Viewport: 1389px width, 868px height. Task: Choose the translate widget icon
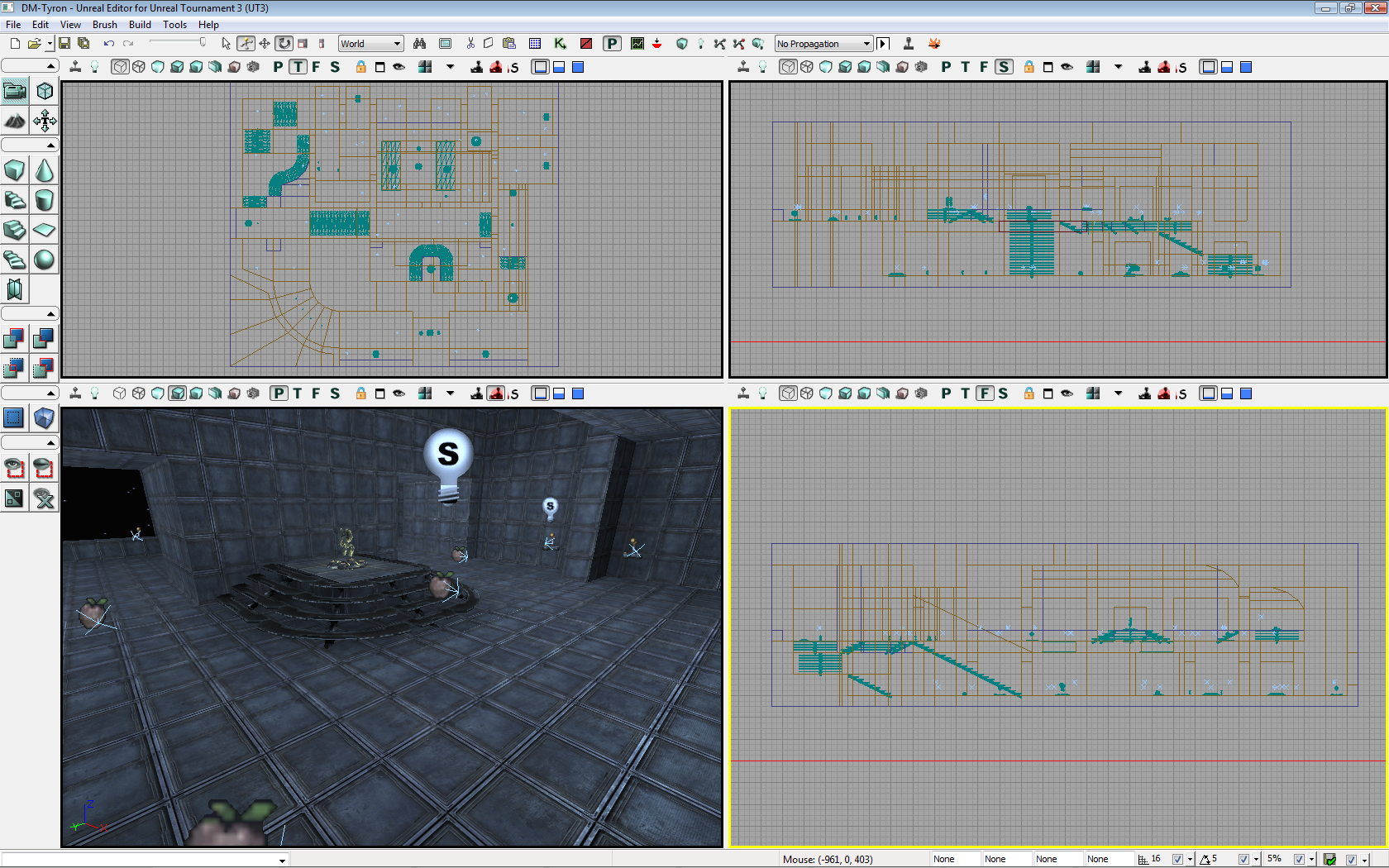point(265,44)
